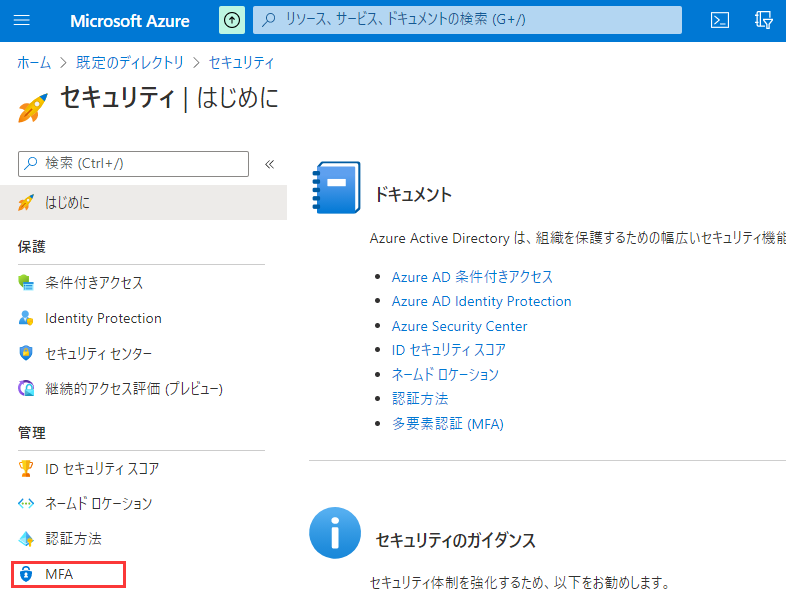This screenshot has height=601, width=786.
Task: Go to ホーム in the breadcrumb
Action: (x=34, y=62)
